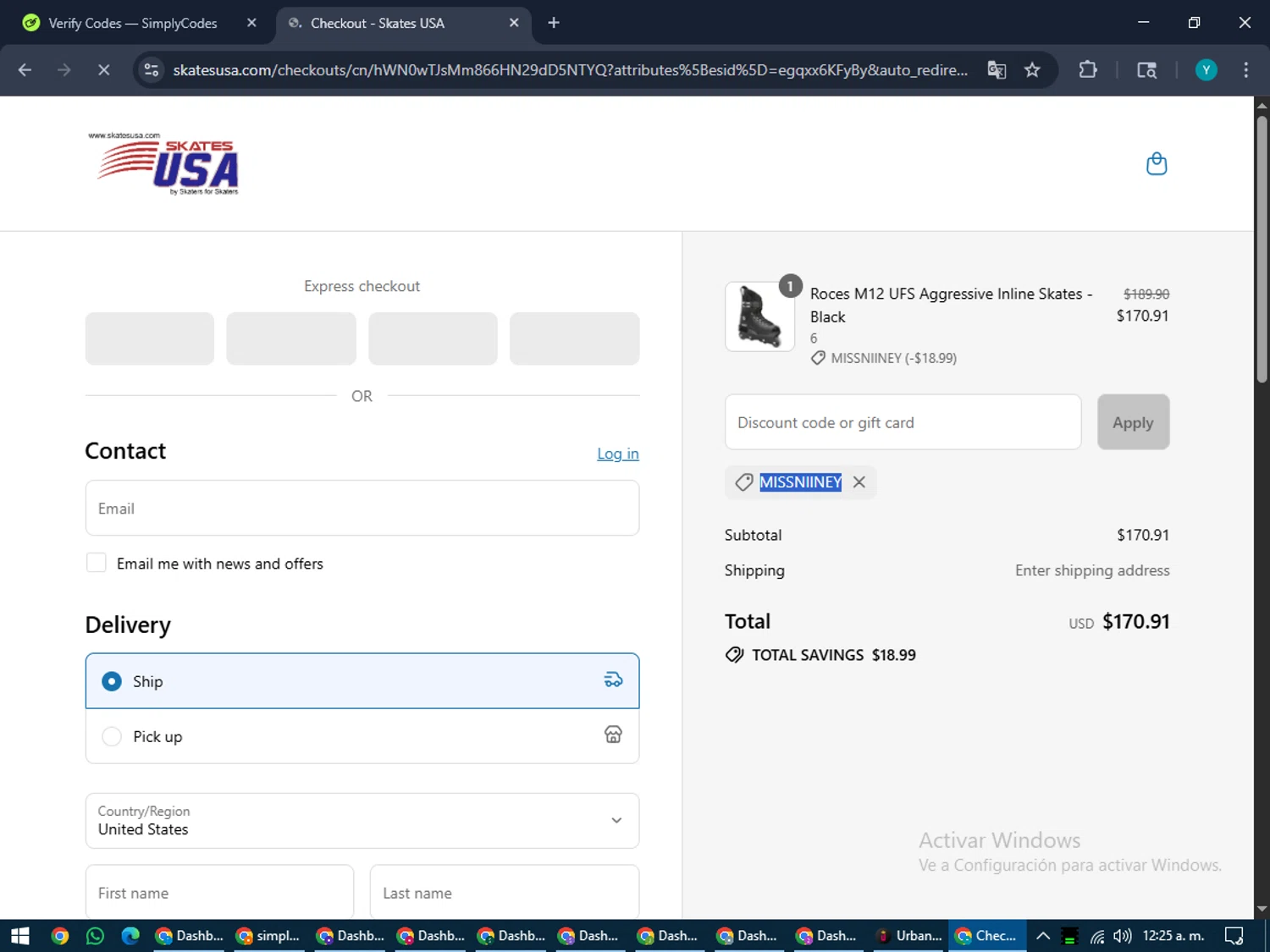Focus the Discount code or gift card field
The image size is (1270, 952).
(903, 422)
